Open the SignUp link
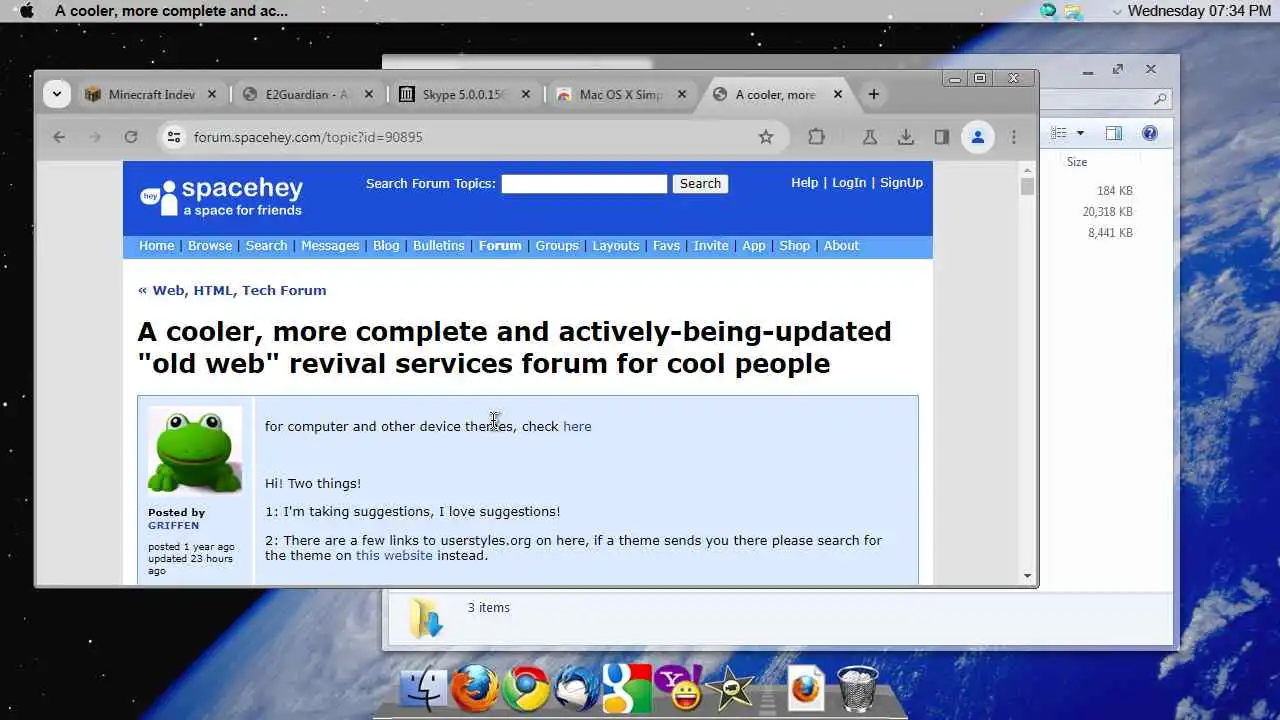Viewport: 1280px width, 720px height. tap(901, 182)
